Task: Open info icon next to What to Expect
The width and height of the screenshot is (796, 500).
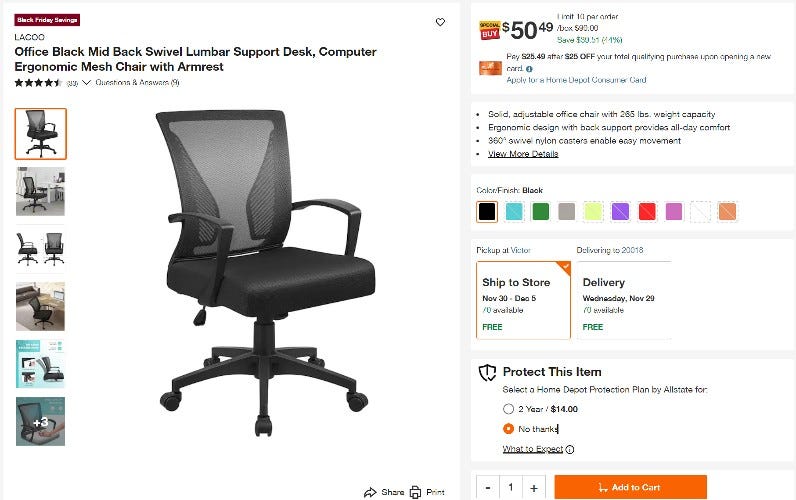Action: pyautogui.click(x=570, y=449)
